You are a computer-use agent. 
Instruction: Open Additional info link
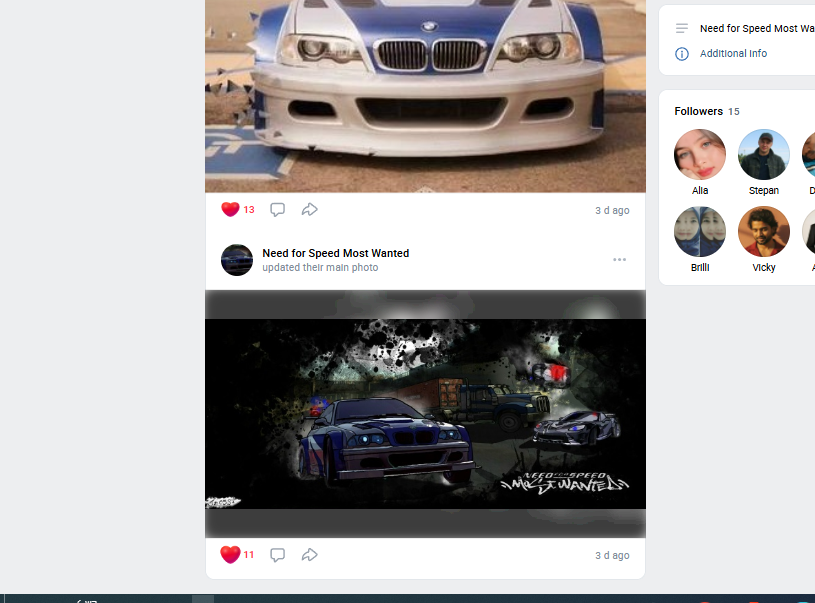(733, 53)
